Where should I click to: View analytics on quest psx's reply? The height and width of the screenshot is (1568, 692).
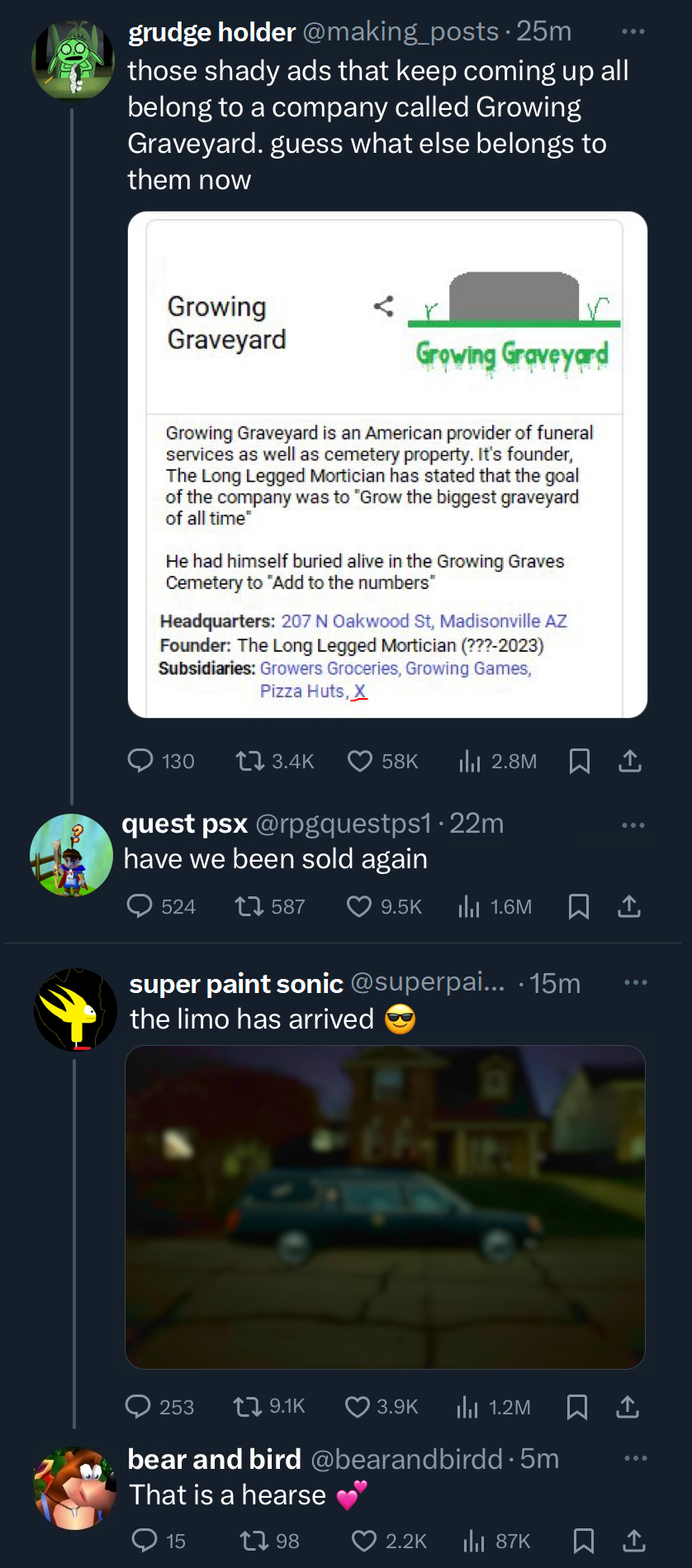469,906
